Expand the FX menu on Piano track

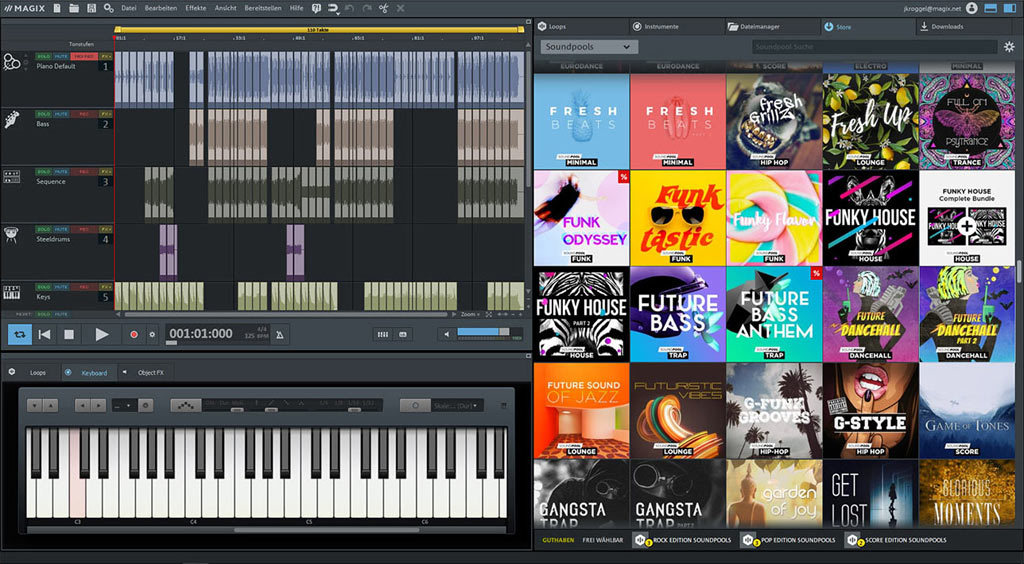[x=106, y=57]
